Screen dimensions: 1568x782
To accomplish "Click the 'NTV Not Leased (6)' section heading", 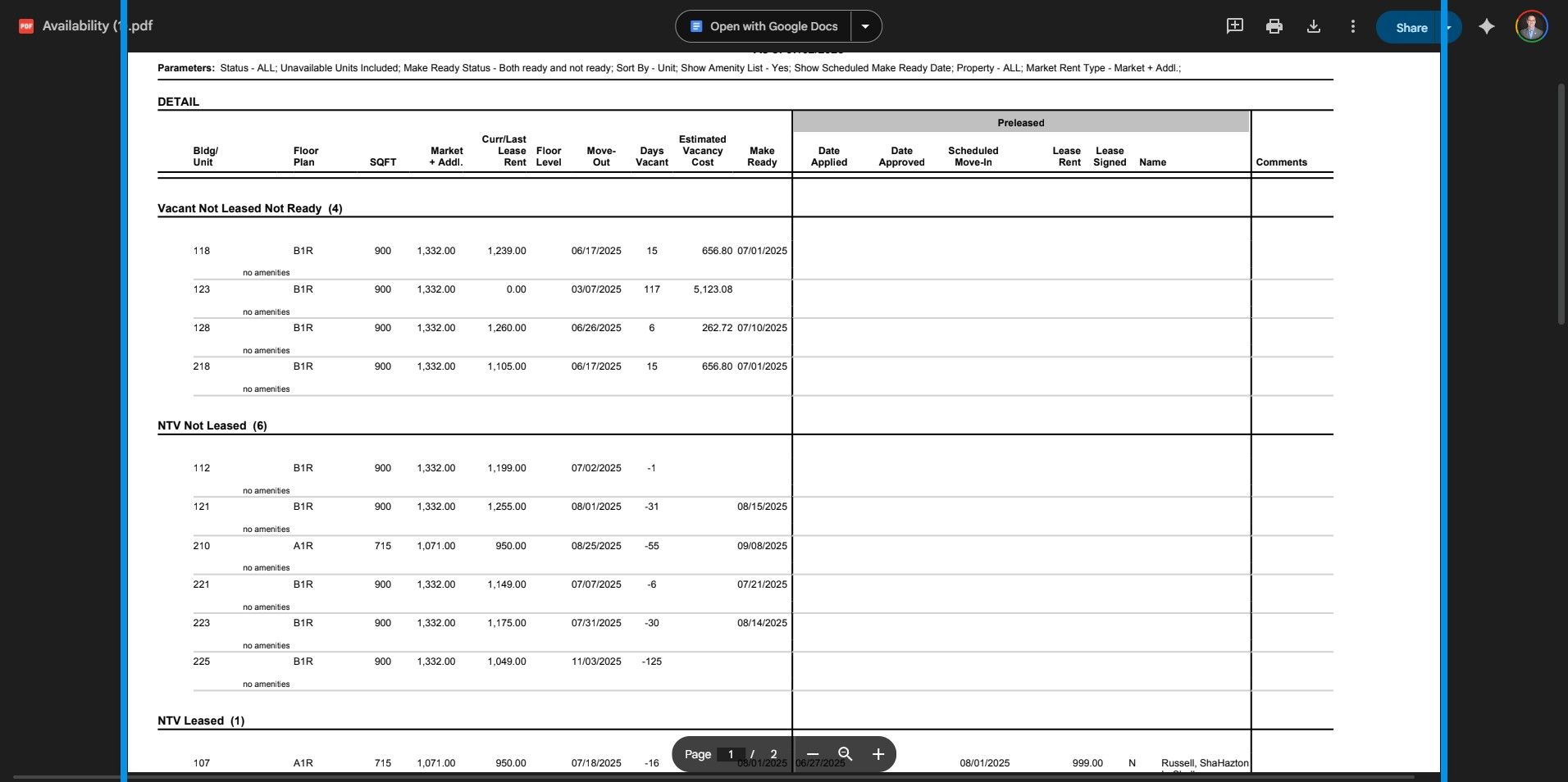I will pyautogui.click(x=212, y=425).
